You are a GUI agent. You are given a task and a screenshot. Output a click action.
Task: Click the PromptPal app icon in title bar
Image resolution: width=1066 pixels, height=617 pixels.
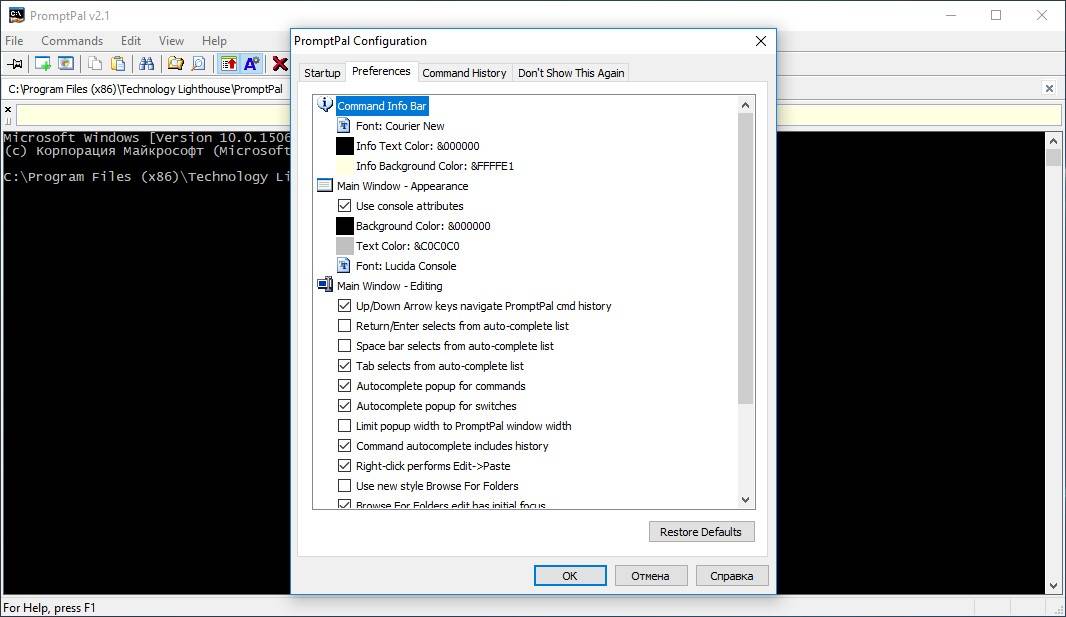pyautogui.click(x=16, y=15)
